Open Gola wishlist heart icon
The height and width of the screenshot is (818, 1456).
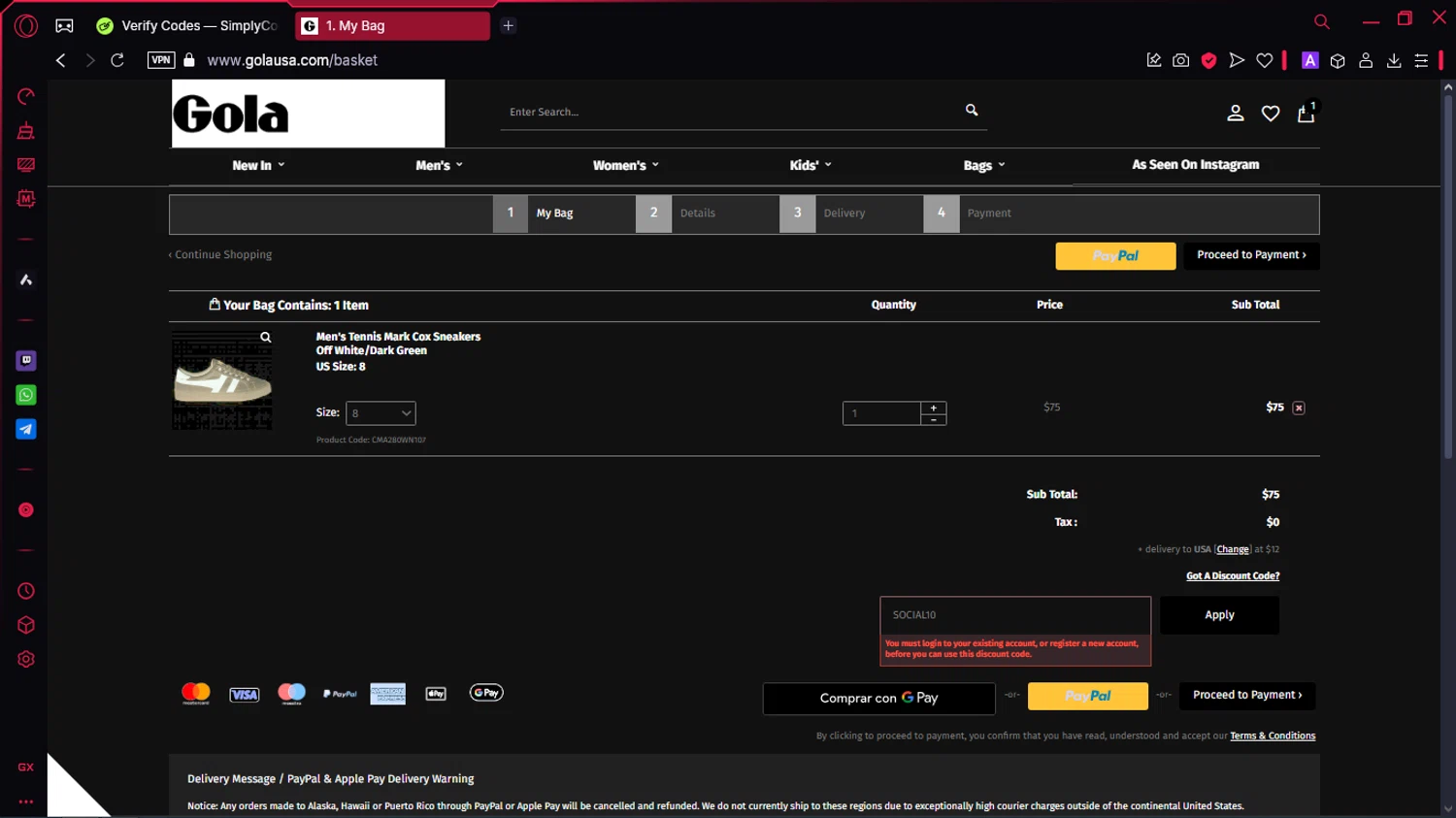pos(1271,114)
